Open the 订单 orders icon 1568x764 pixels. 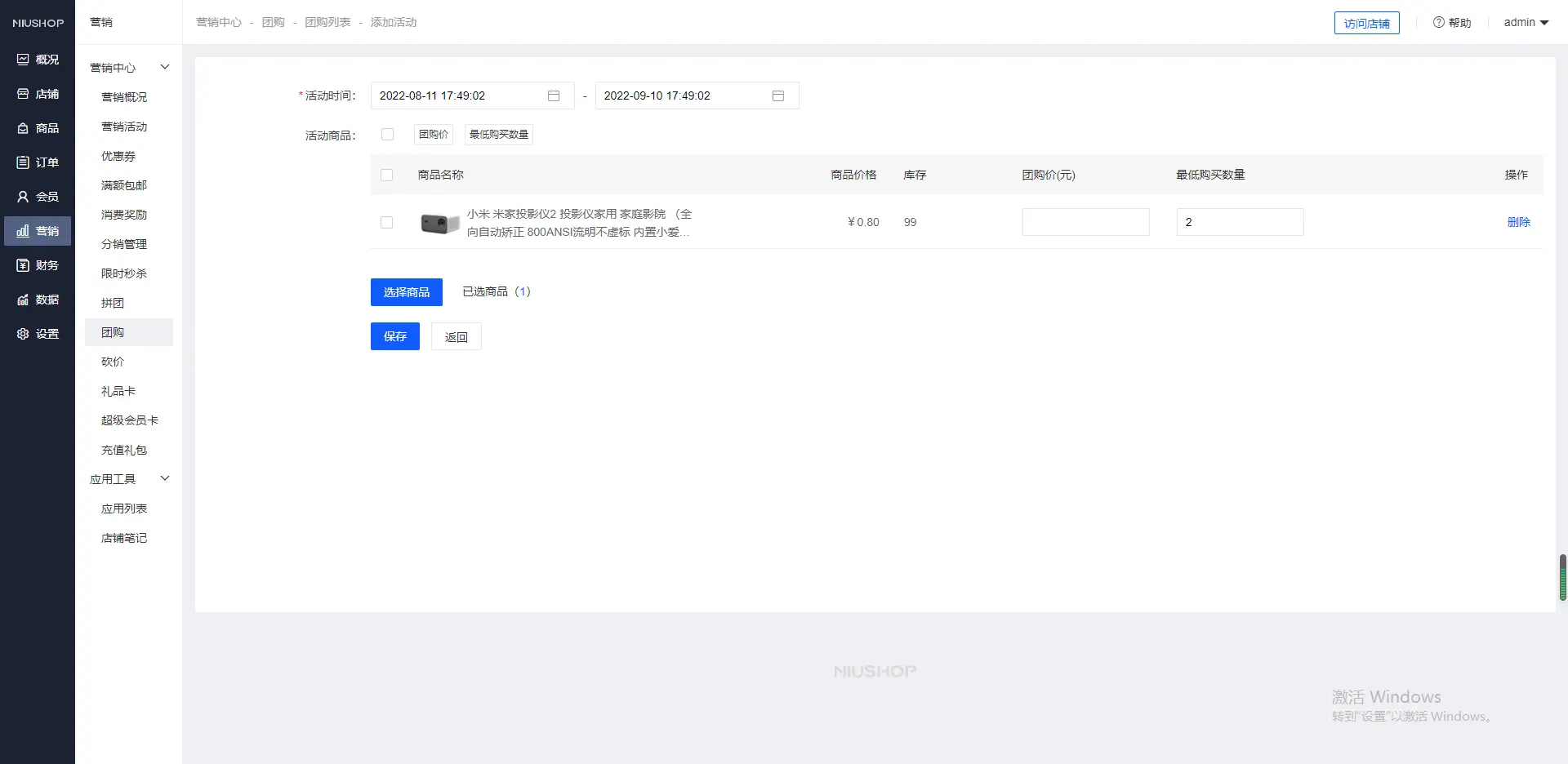(23, 162)
